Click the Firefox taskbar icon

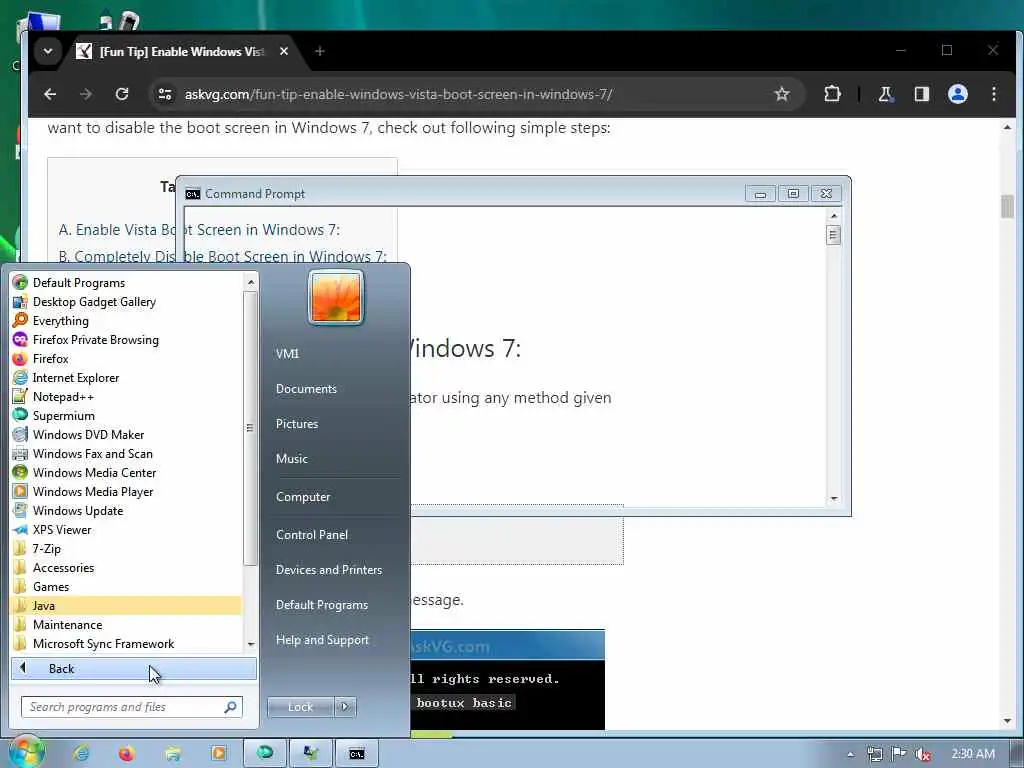click(x=127, y=754)
